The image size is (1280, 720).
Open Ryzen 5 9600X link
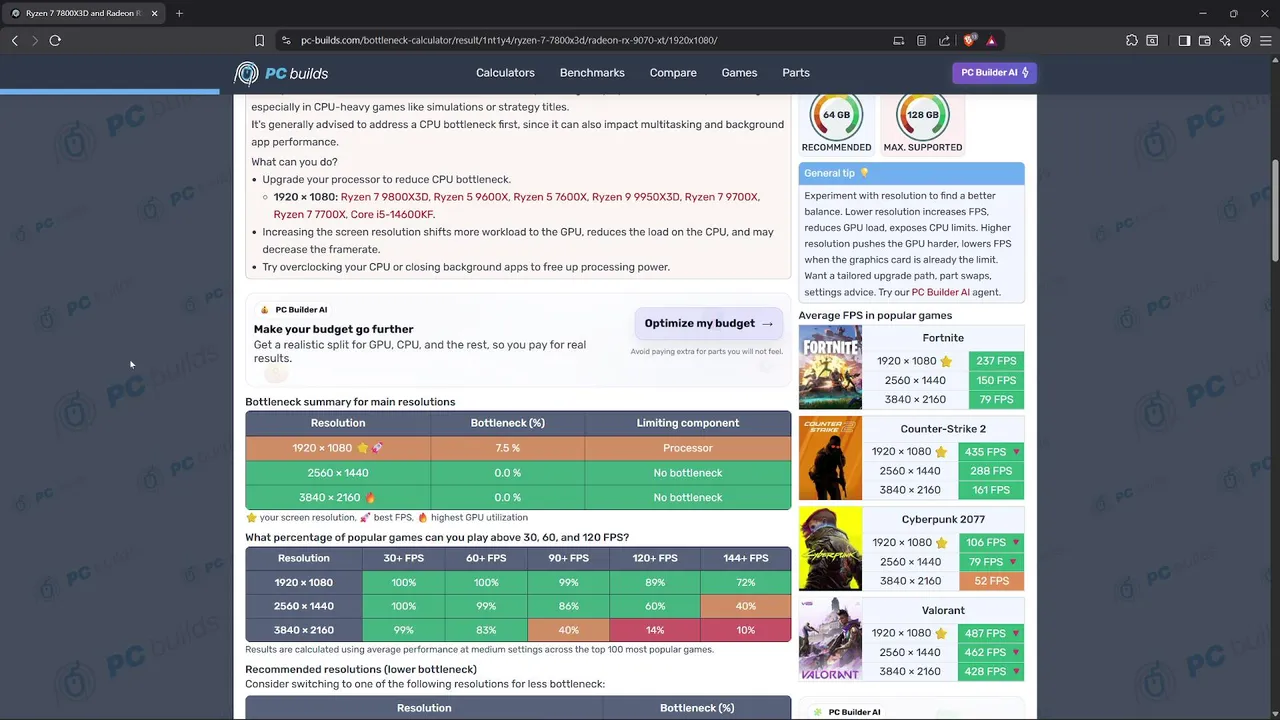tap(470, 197)
